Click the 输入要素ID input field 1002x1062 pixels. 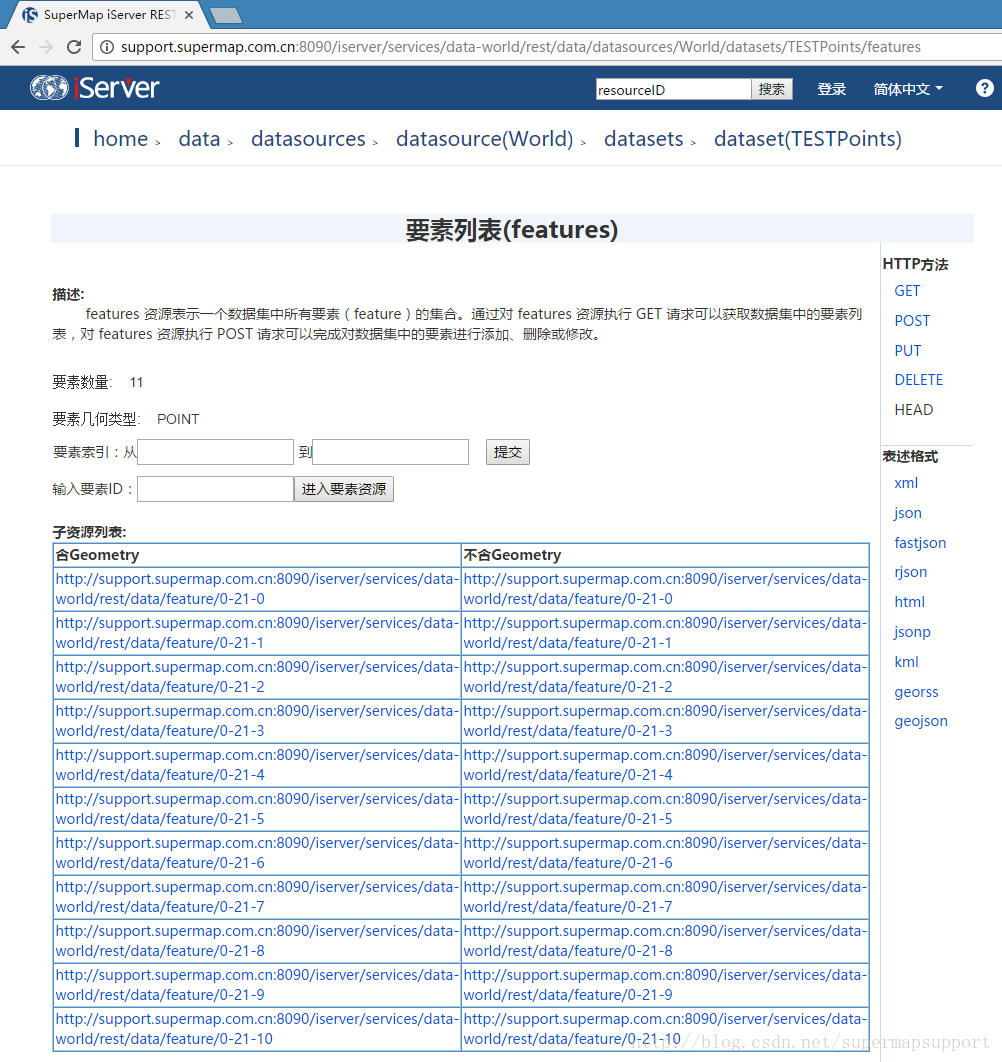coord(215,489)
